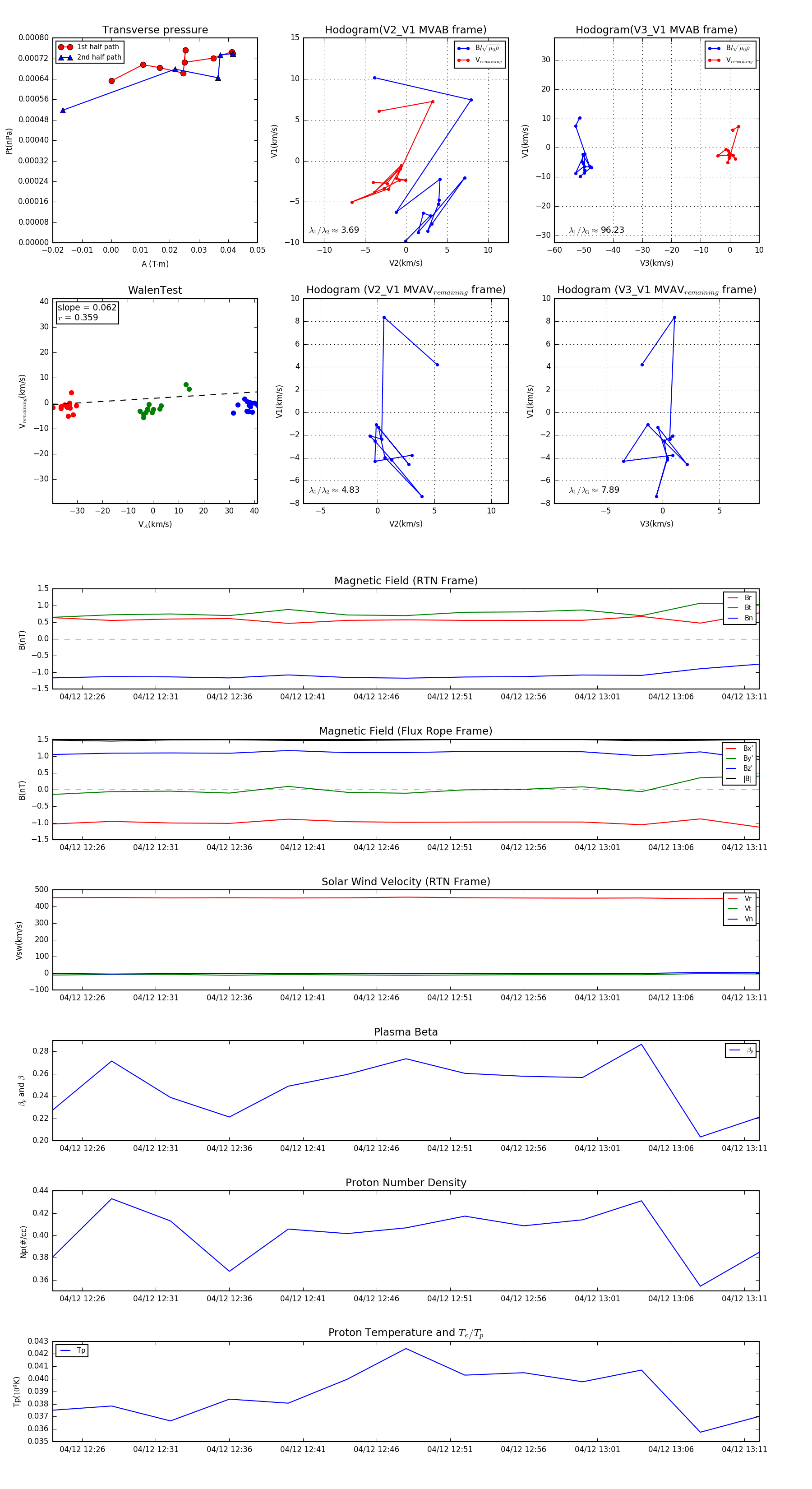Click the "Pt(nPa)" y-axis label
The image size is (812, 1489).
click(9, 141)
